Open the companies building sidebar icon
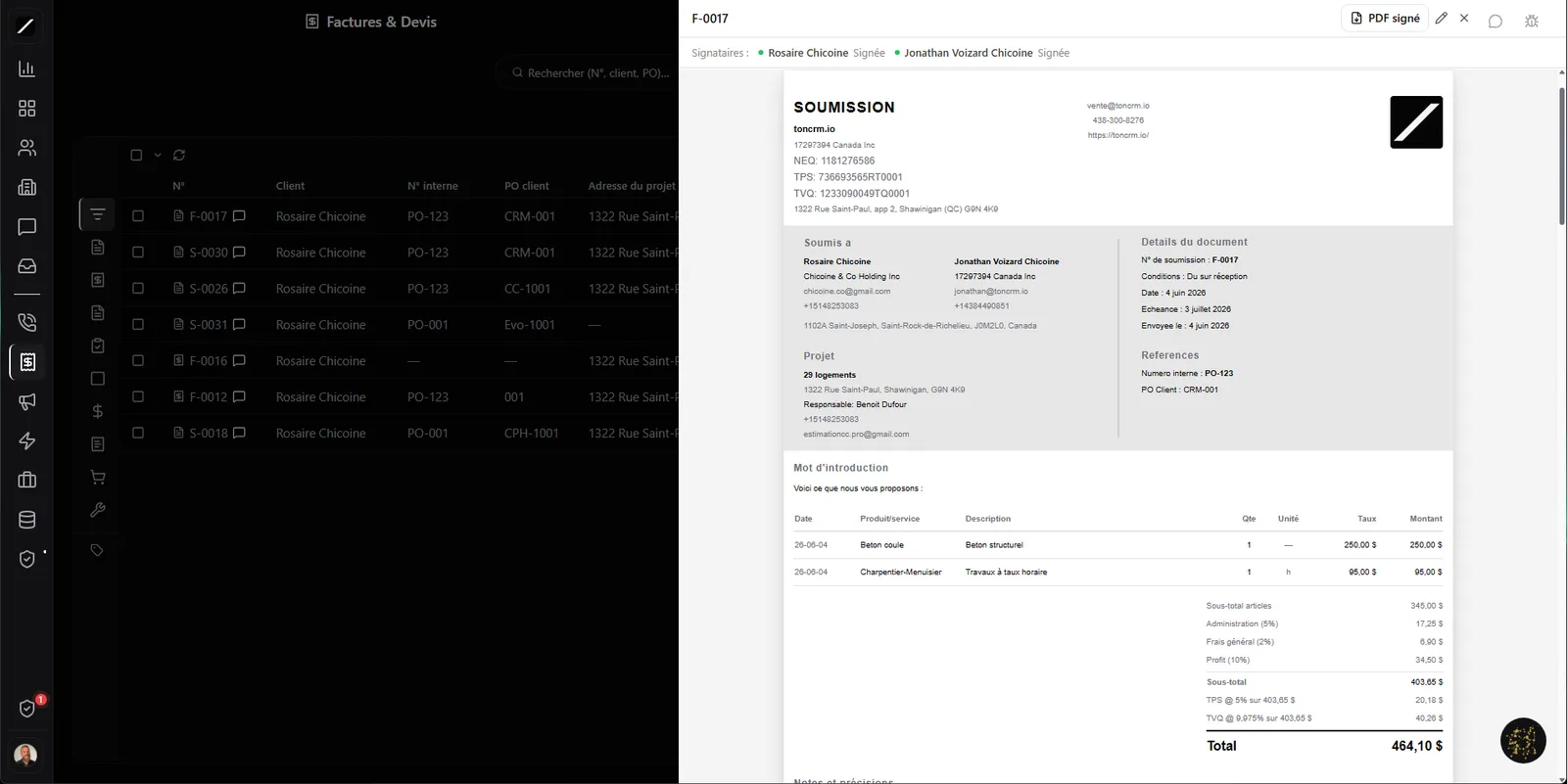Image resolution: width=1567 pixels, height=784 pixels. [26, 187]
